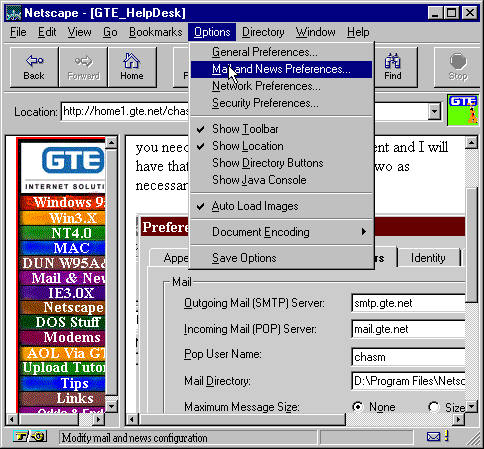Open Find with the binoculars icon
484x449 pixels.
point(393,67)
